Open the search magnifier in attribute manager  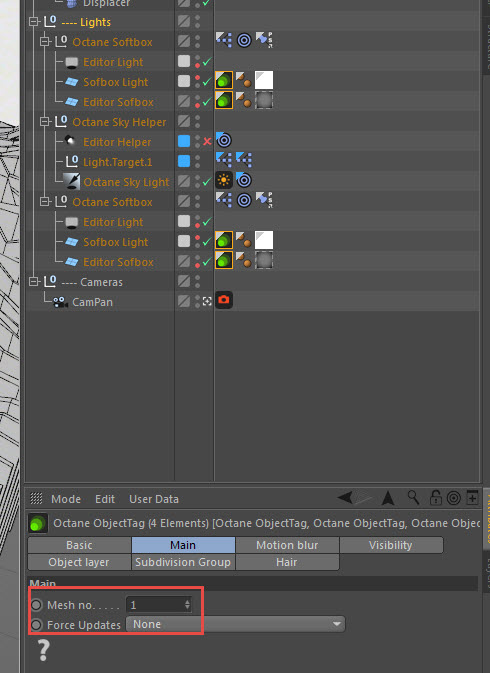point(413,498)
